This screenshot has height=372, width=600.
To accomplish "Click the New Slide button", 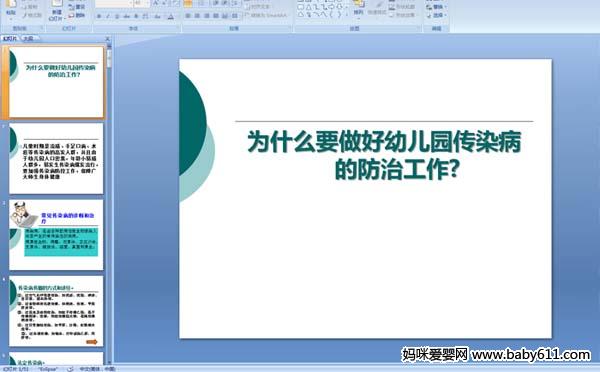I will tap(56, 10).
